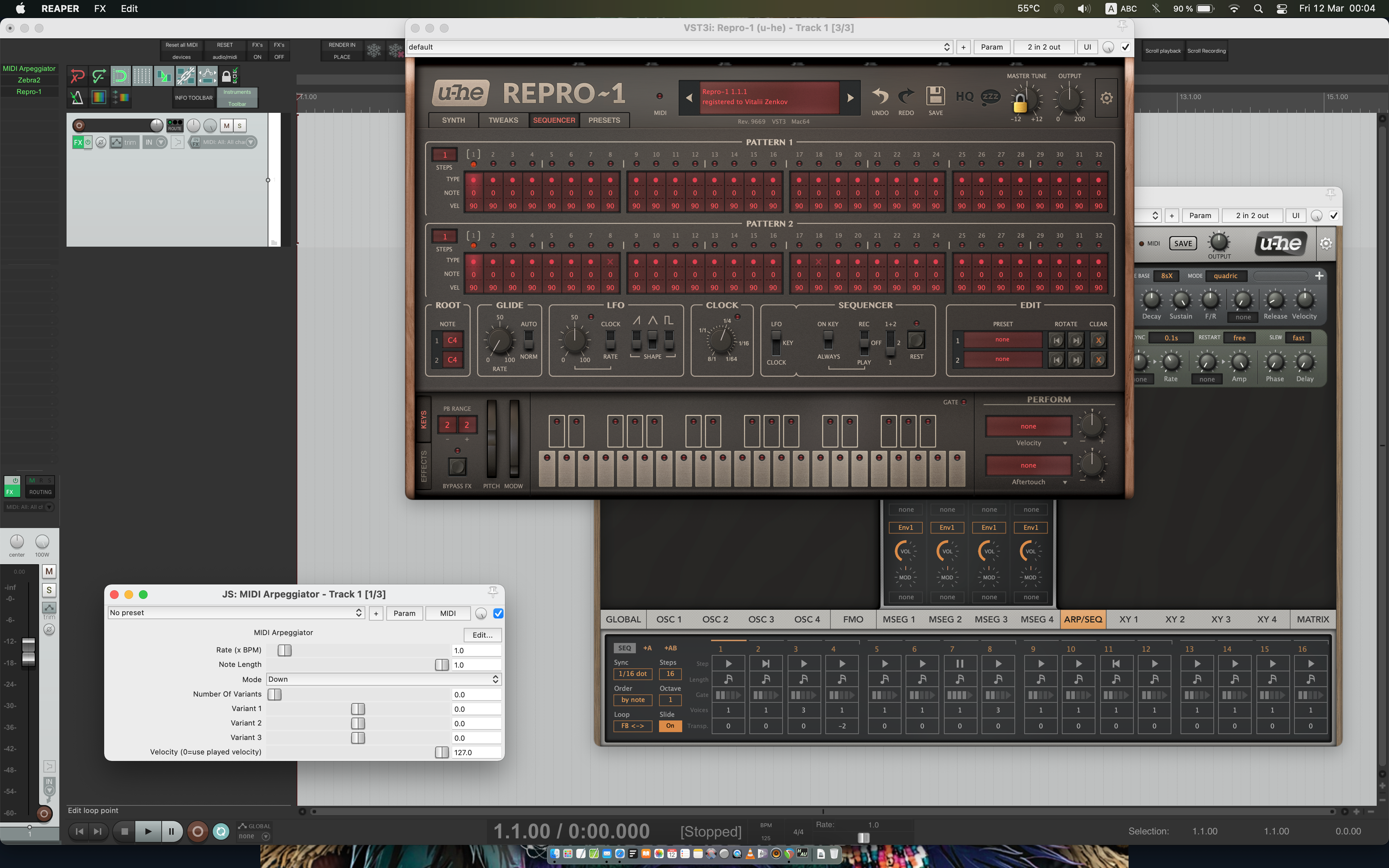The image size is (1389, 868).
Task: Toggle Repro-1 plugin bypass checkbox
Action: (x=1125, y=47)
